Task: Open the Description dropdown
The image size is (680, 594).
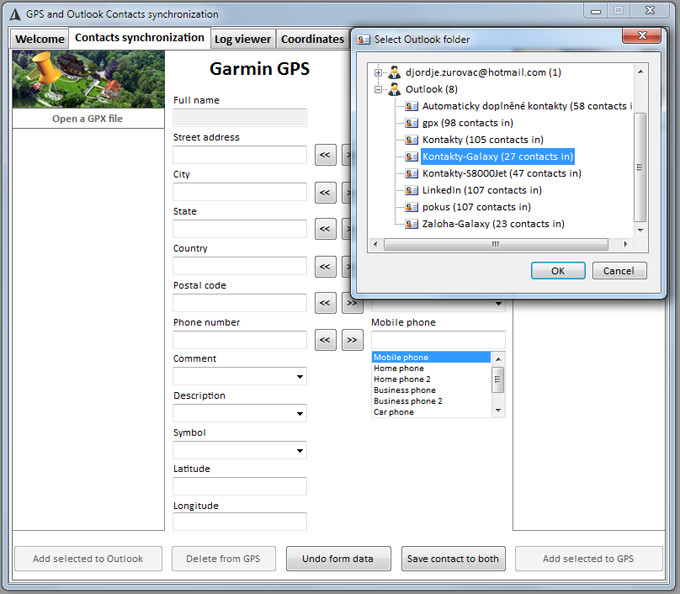Action: (x=300, y=413)
